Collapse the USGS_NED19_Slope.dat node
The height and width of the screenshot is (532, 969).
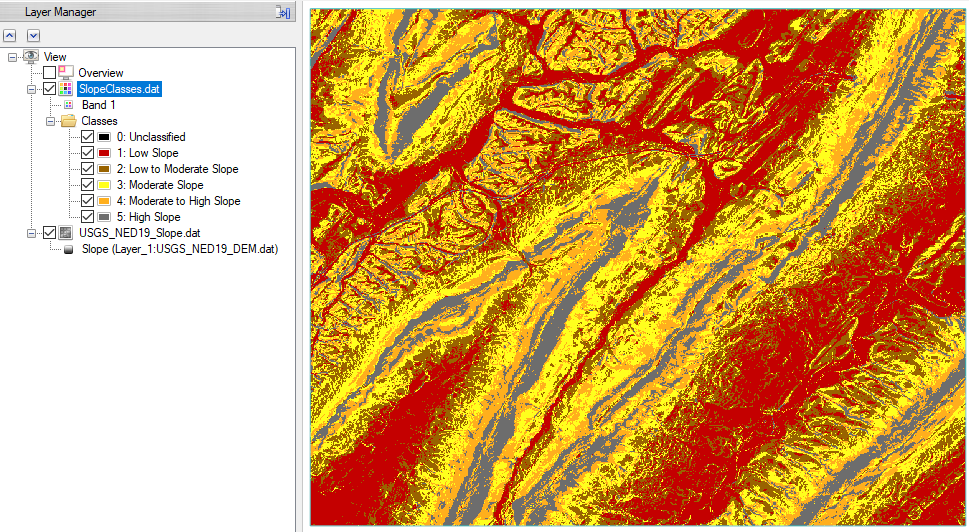32,233
